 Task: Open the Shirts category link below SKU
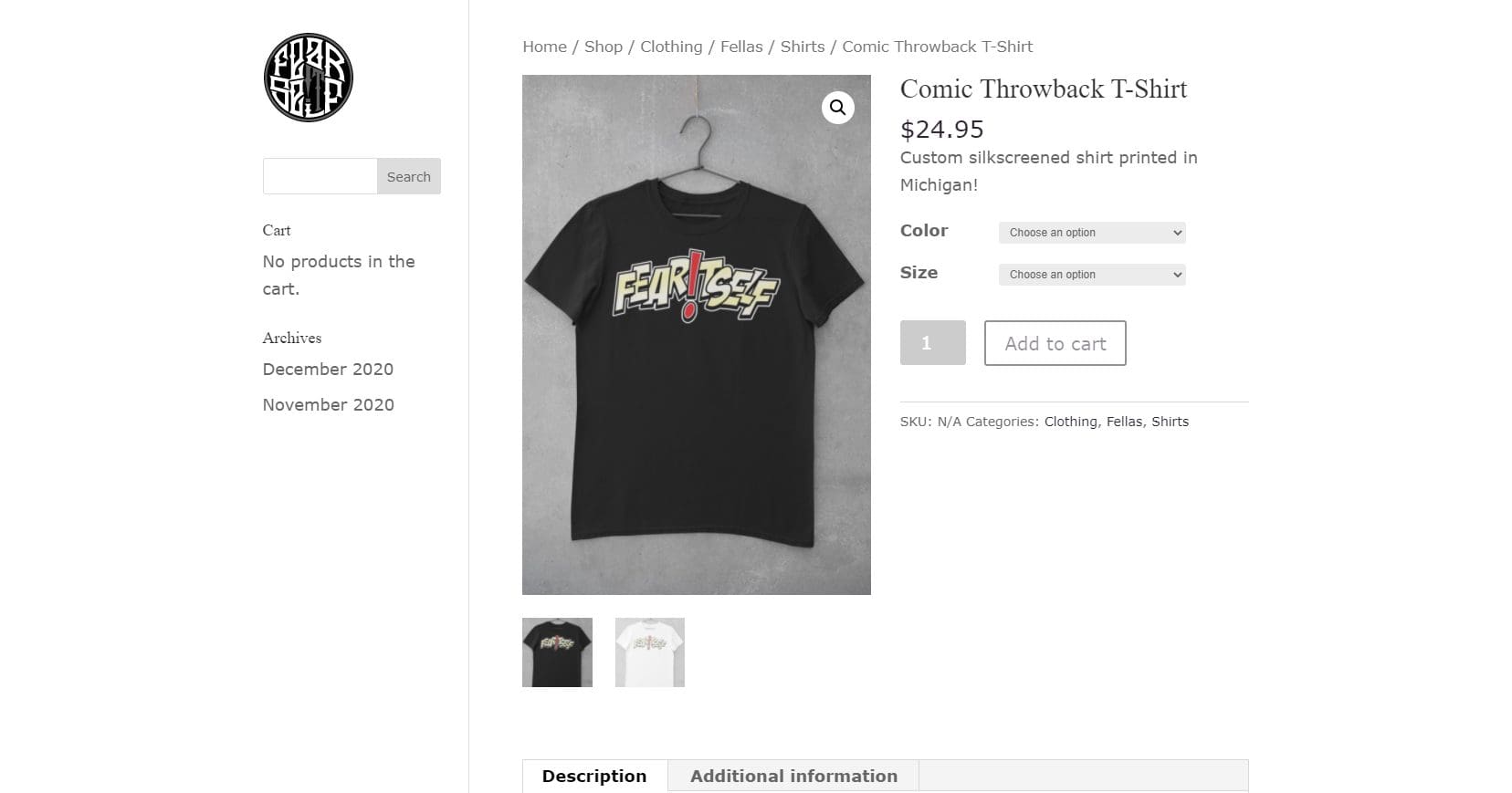point(1171,422)
